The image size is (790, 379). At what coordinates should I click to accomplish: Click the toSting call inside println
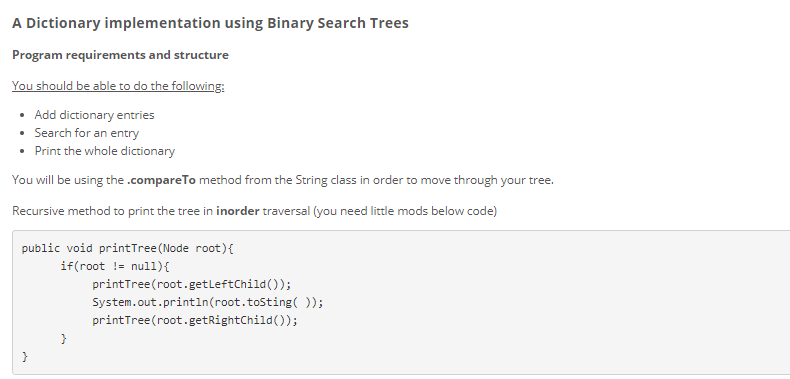[x=266, y=302]
